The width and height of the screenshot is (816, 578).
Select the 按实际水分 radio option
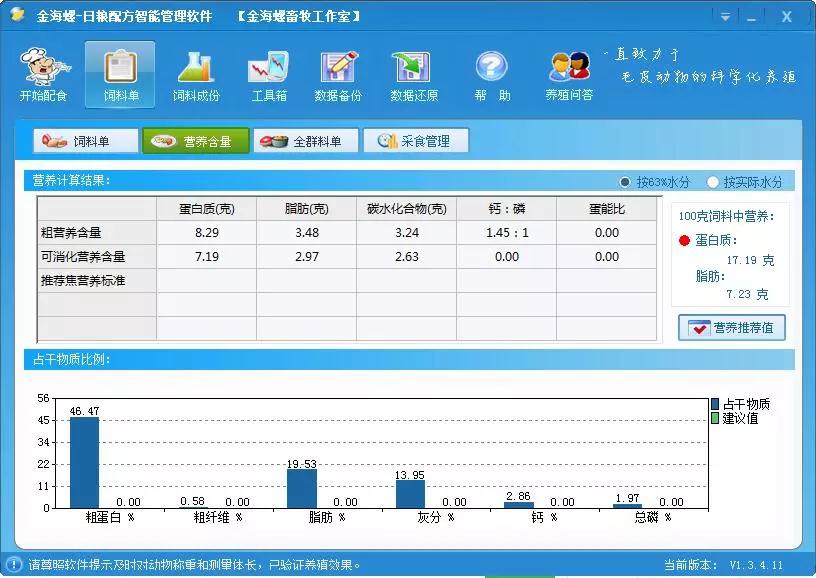coord(713,182)
